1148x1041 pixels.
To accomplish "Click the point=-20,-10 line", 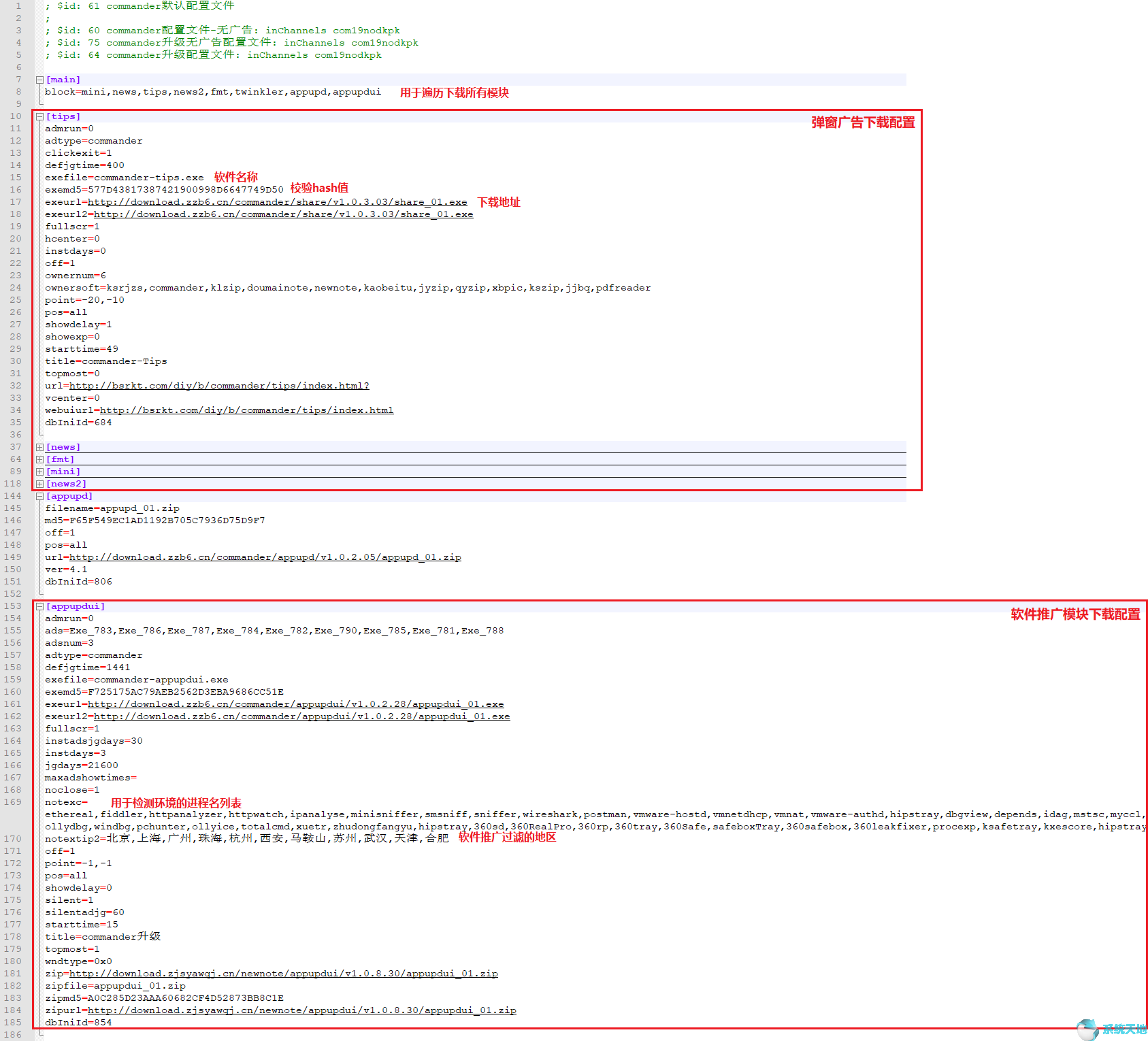I will [x=84, y=300].
